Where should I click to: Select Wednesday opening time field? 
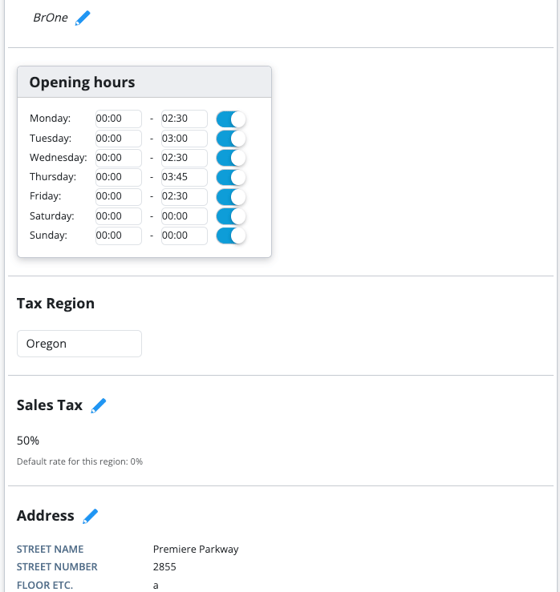[118, 158]
